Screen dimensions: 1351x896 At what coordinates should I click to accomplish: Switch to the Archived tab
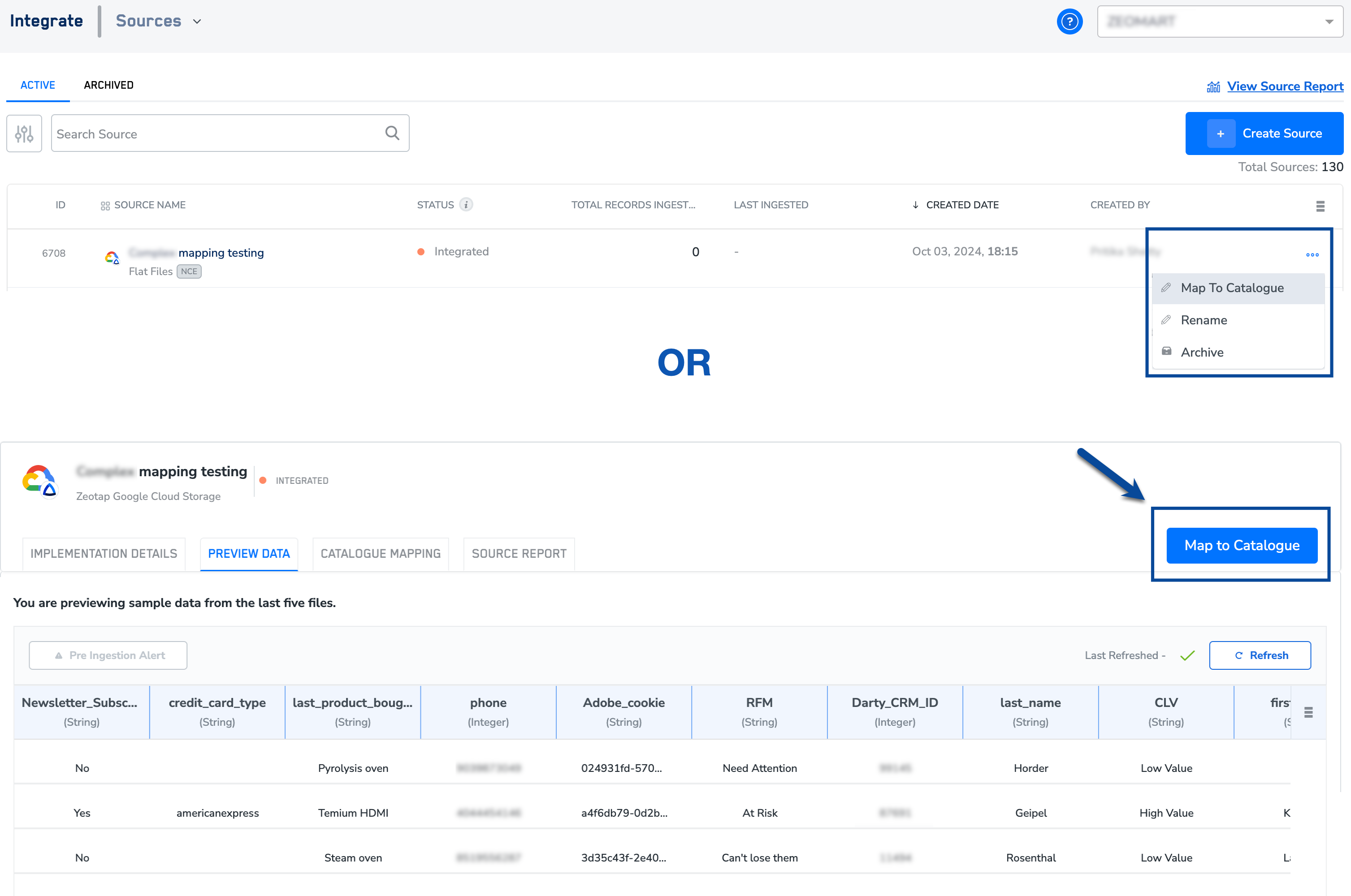click(108, 85)
